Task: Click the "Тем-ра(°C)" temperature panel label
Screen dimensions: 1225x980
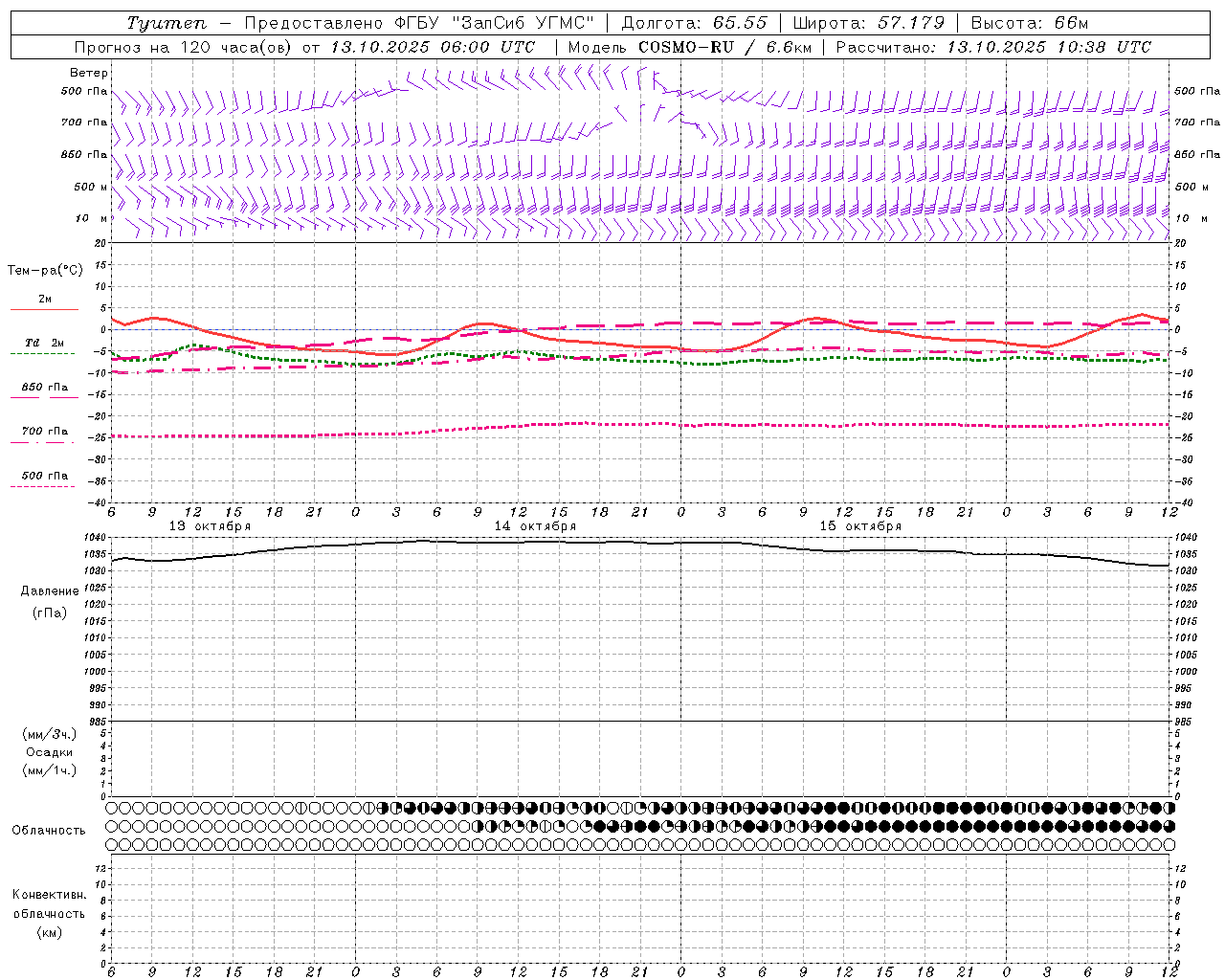Action: coord(45,271)
